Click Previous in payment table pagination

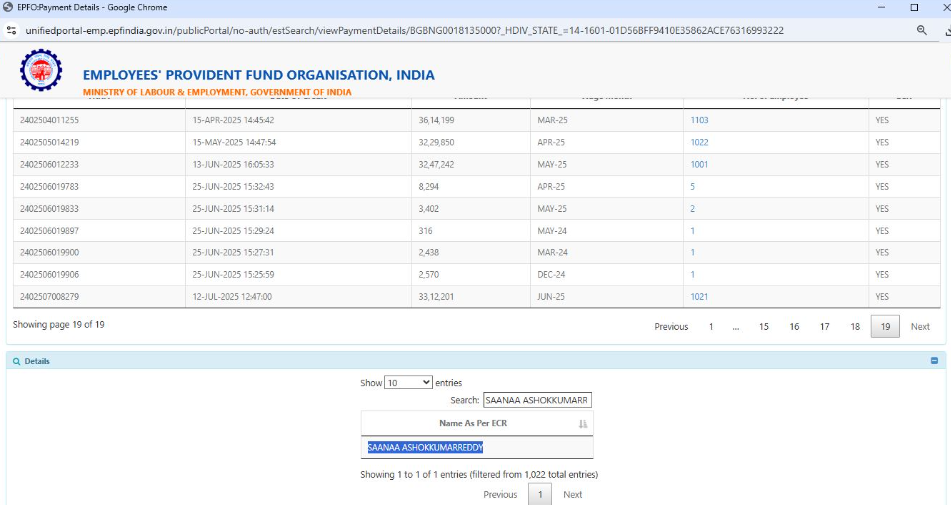(x=671, y=327)
